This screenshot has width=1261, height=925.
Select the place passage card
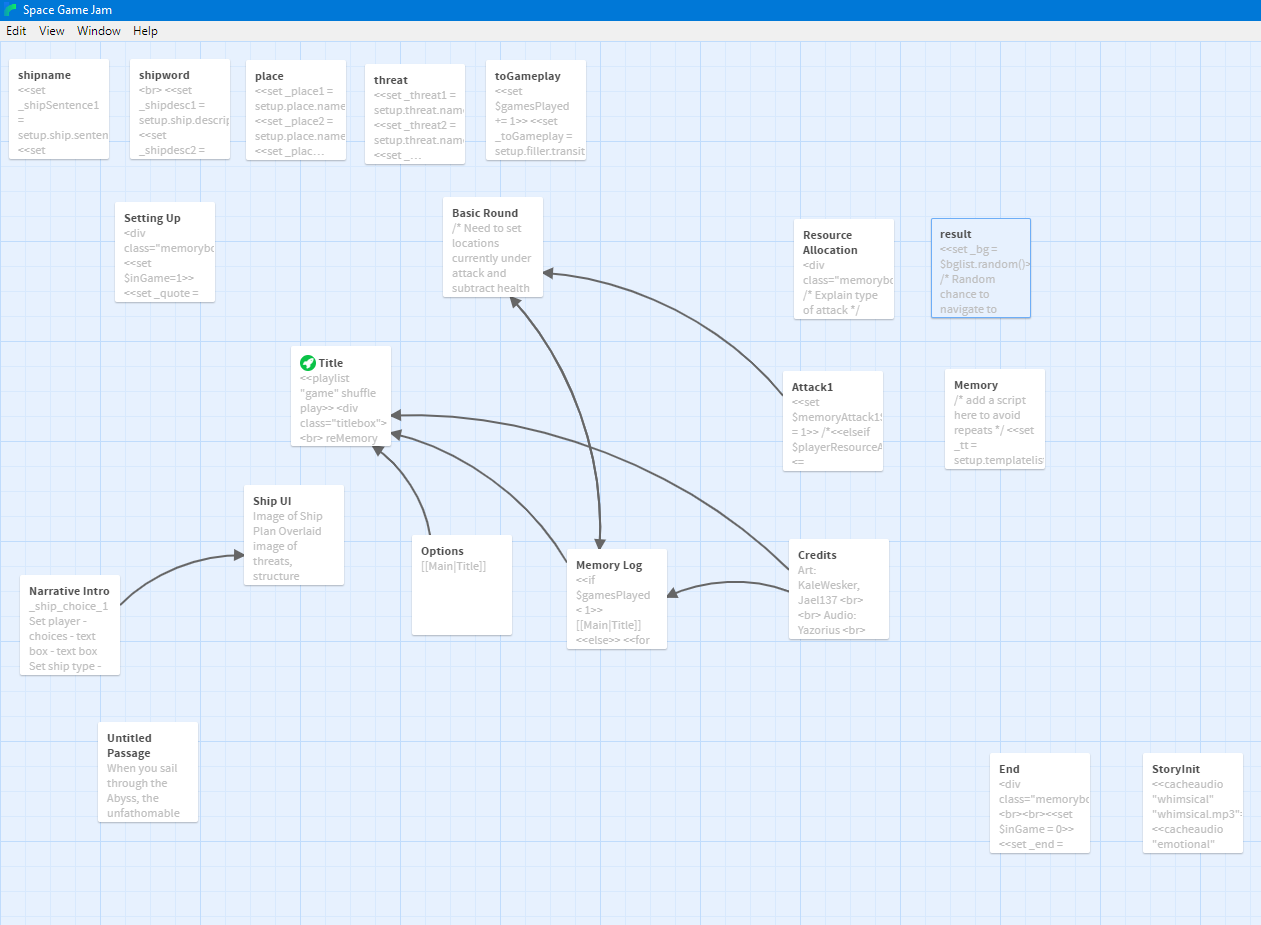pyautogui.click(x=296, y=110)
